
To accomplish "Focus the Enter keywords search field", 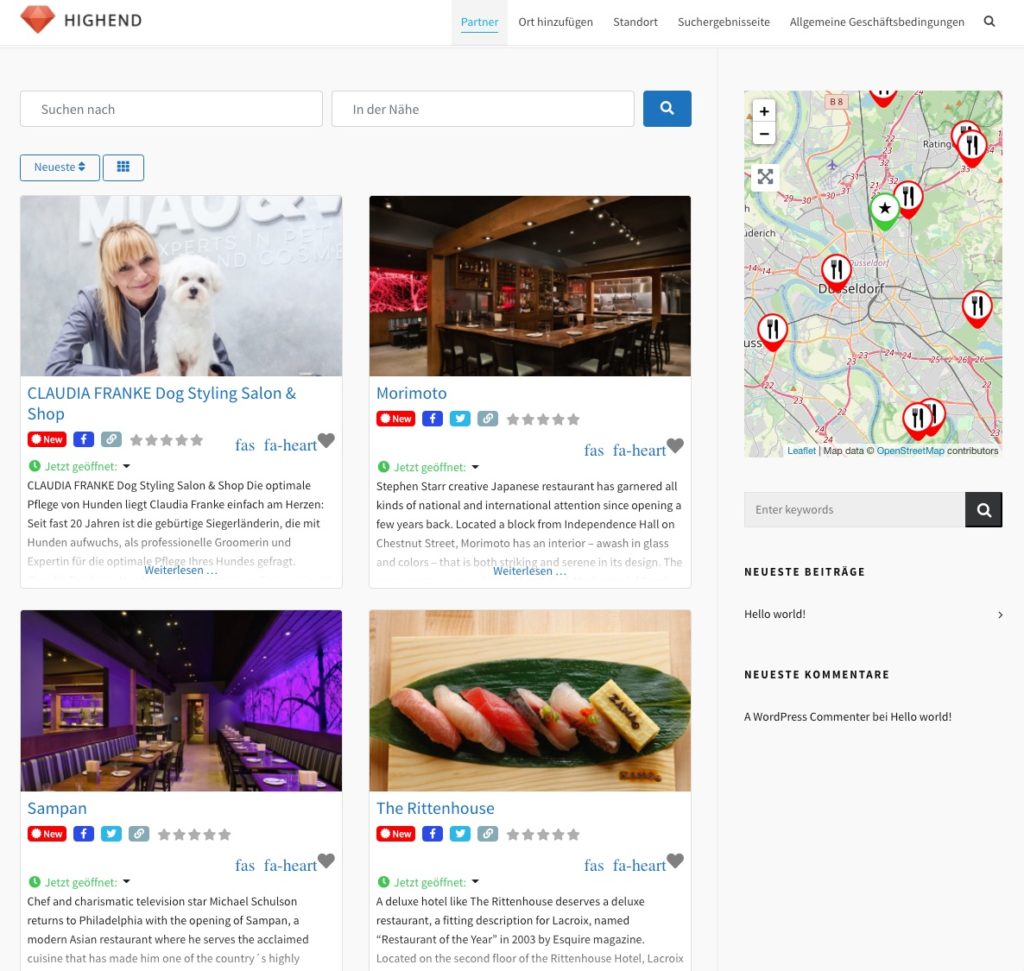I will [x=854, y=509].
